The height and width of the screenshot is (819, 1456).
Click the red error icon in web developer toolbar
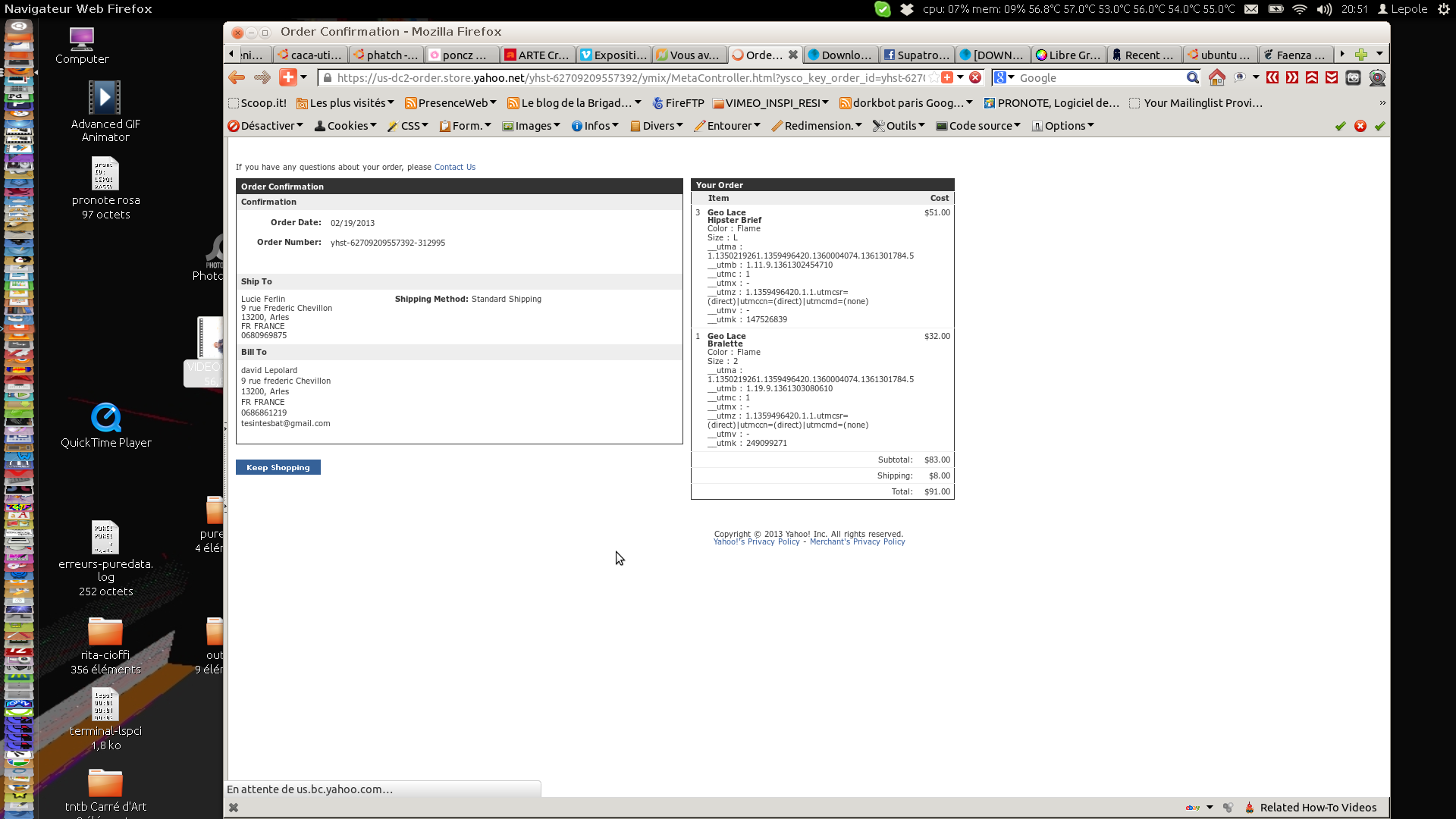(1360, 126)
